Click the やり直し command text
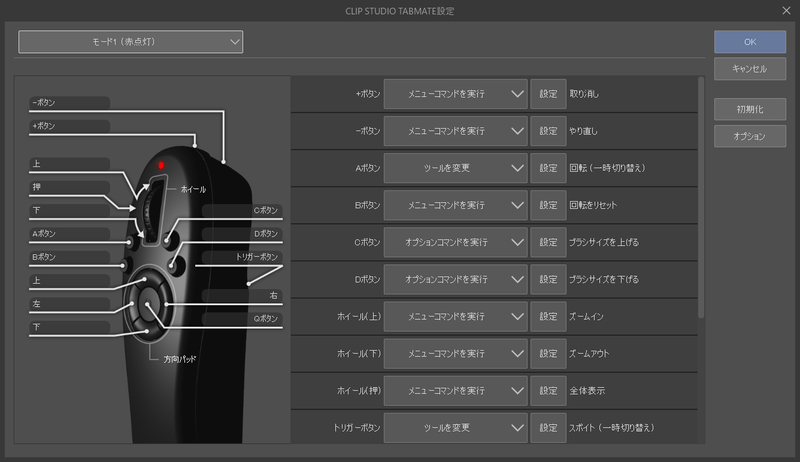This screenshot has width=800, height=462. coord(584,131)
